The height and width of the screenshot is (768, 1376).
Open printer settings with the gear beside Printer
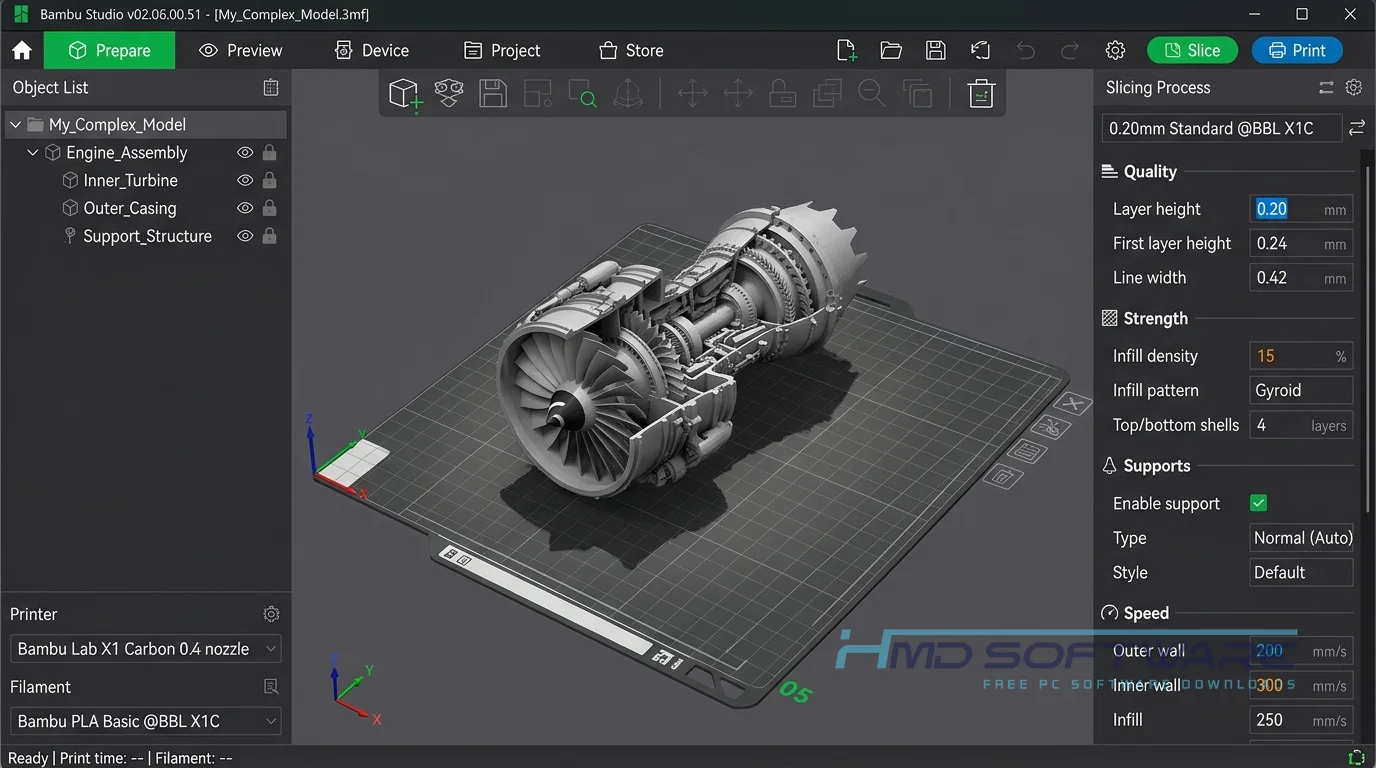click(271, 614)
